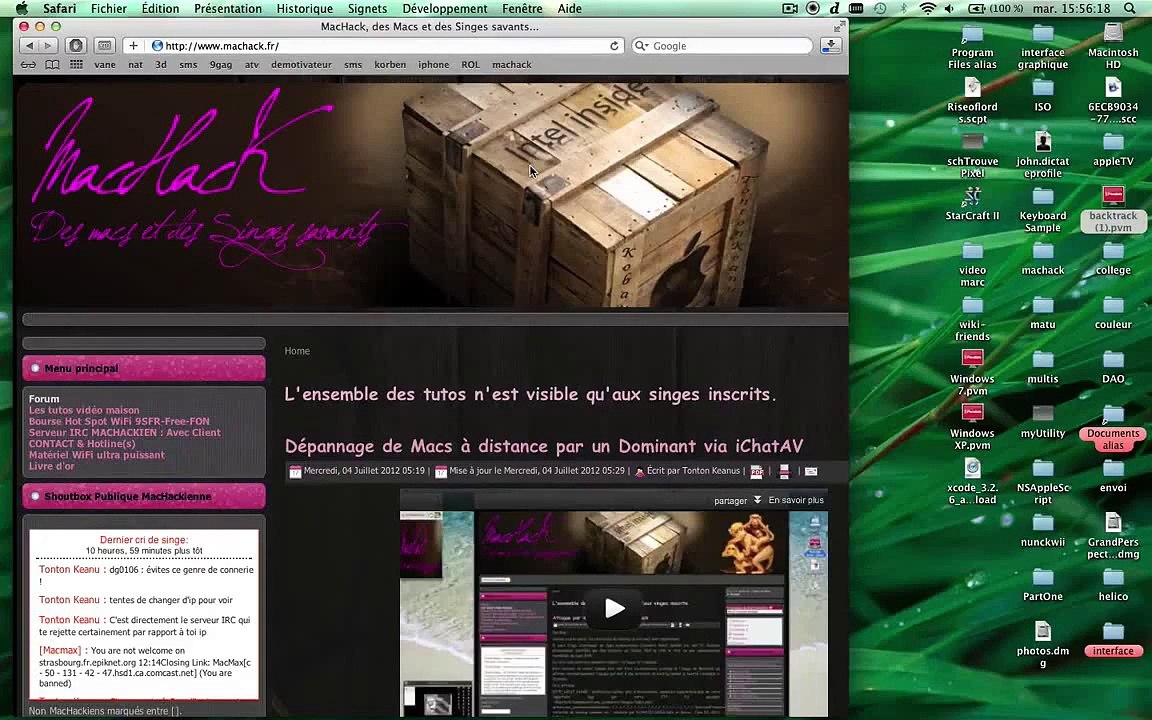Open the Fichier menu
This screenshot has height=720, width=1152.
[x=109, y=9]
